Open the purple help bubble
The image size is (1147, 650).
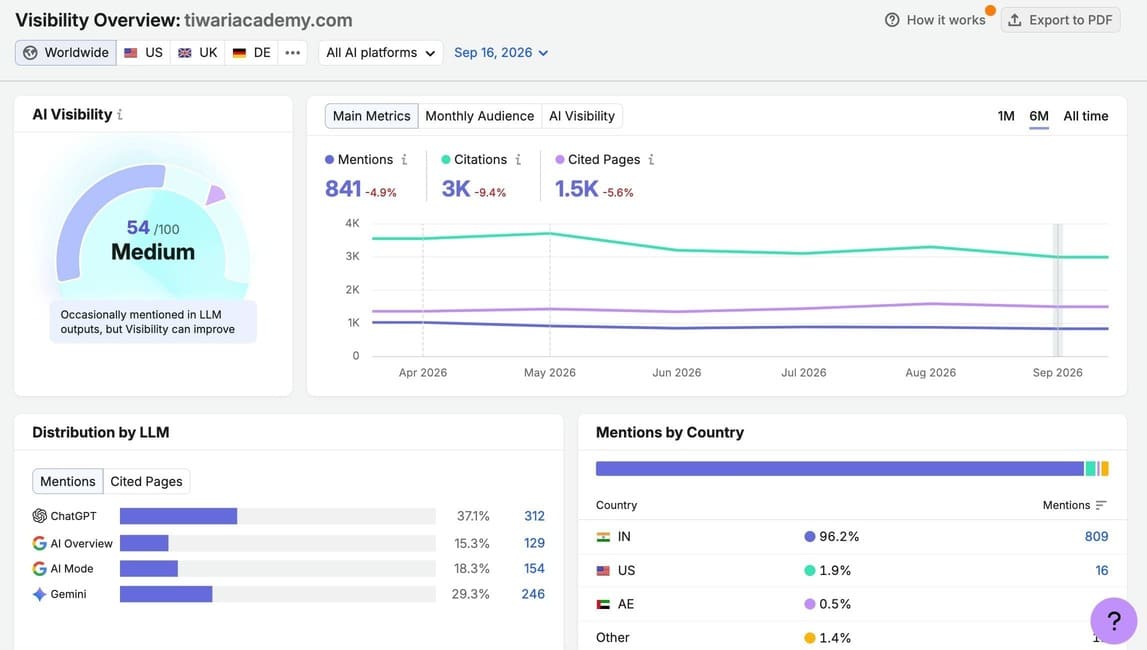coord(1113,621)
